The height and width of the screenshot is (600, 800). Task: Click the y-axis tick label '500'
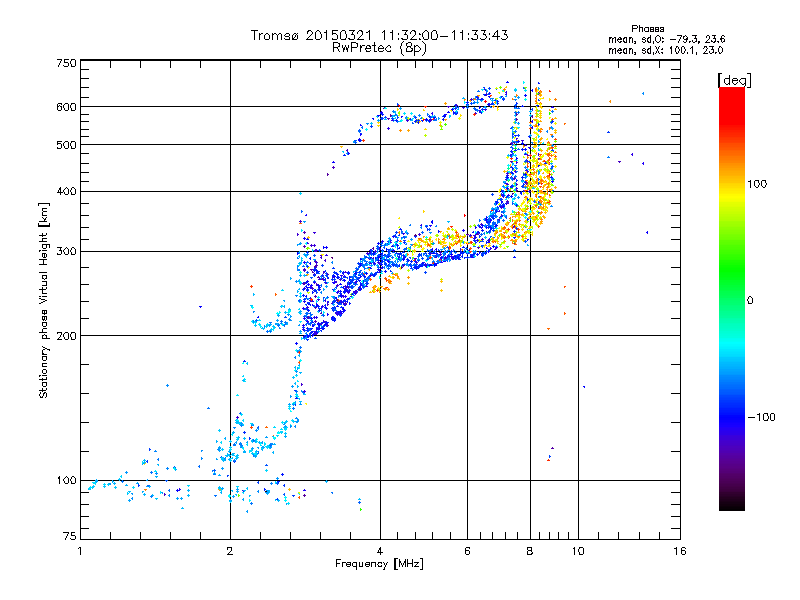66,145
